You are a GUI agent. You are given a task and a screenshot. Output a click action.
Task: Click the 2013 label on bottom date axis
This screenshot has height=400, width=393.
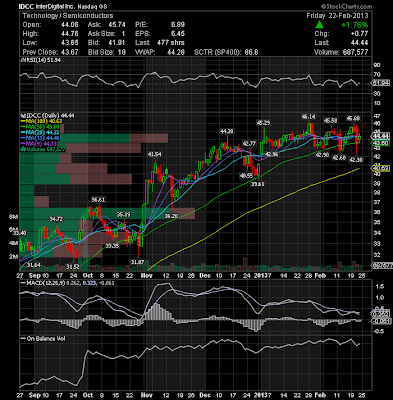(260, 395)
